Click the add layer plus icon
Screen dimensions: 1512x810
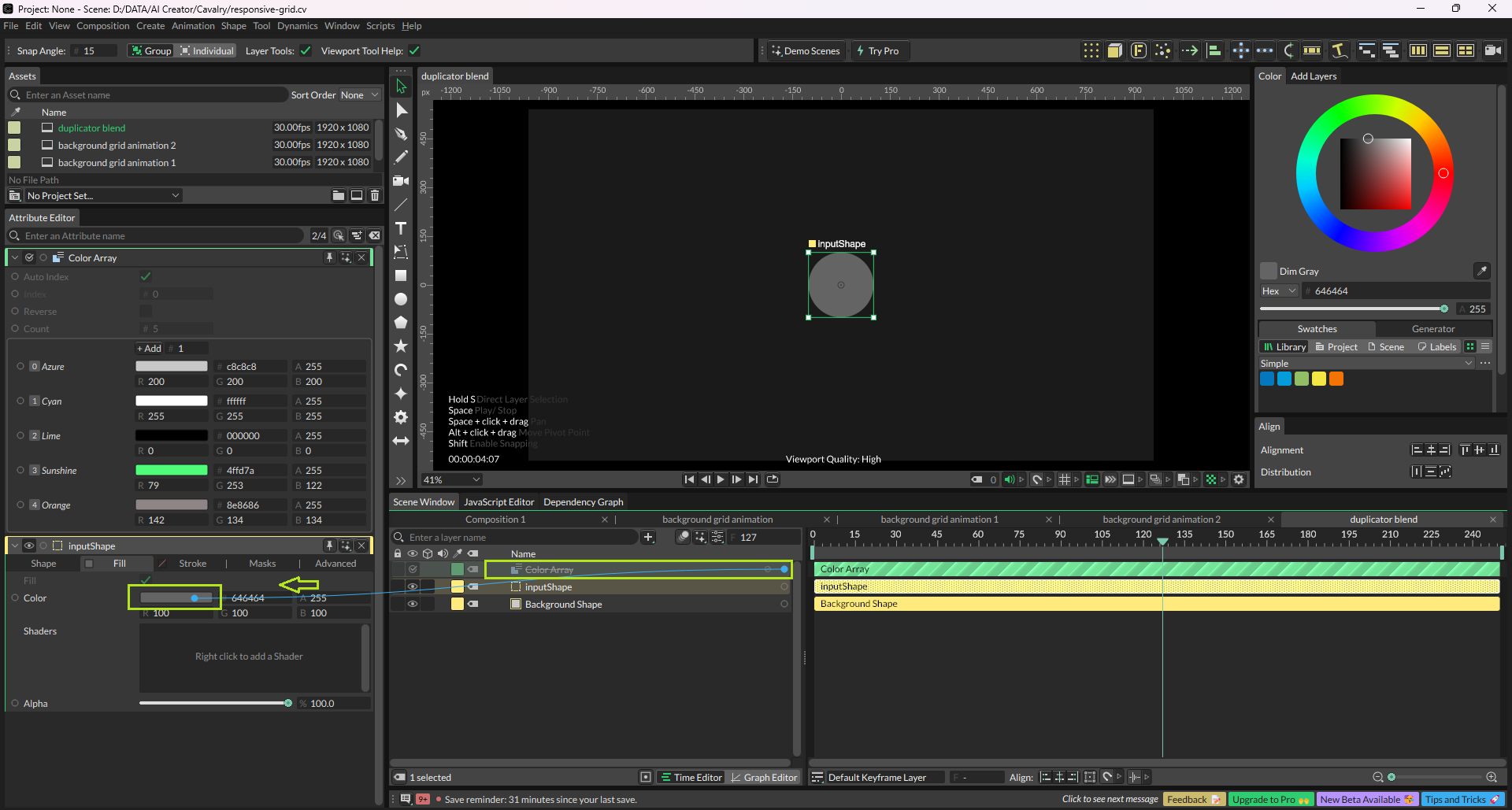pos(648,537)
